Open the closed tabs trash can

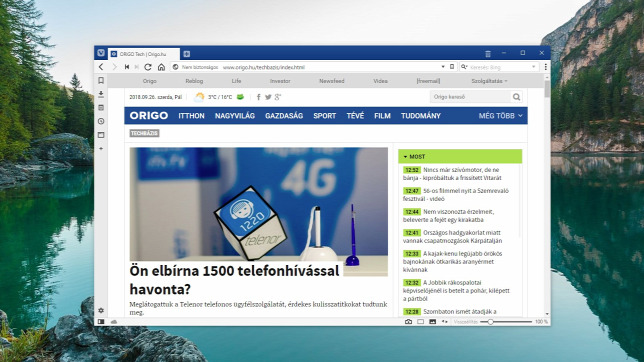pos(488,54)
